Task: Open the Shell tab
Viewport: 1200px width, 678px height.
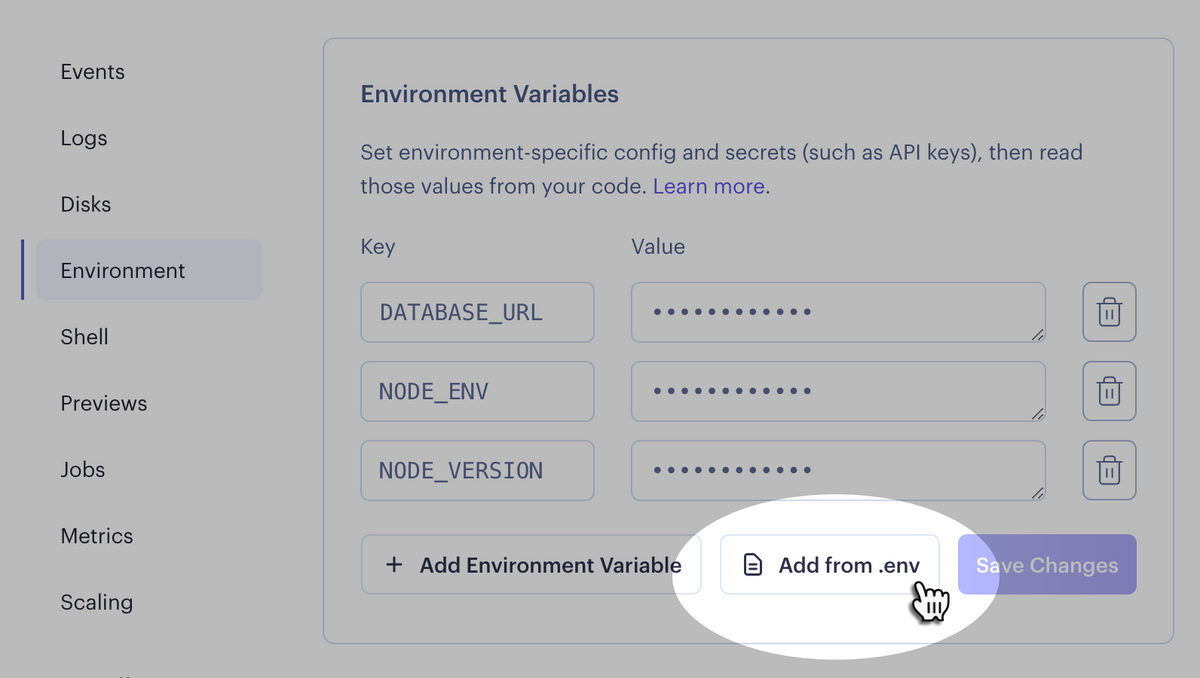Action: [x=84, y=337]
